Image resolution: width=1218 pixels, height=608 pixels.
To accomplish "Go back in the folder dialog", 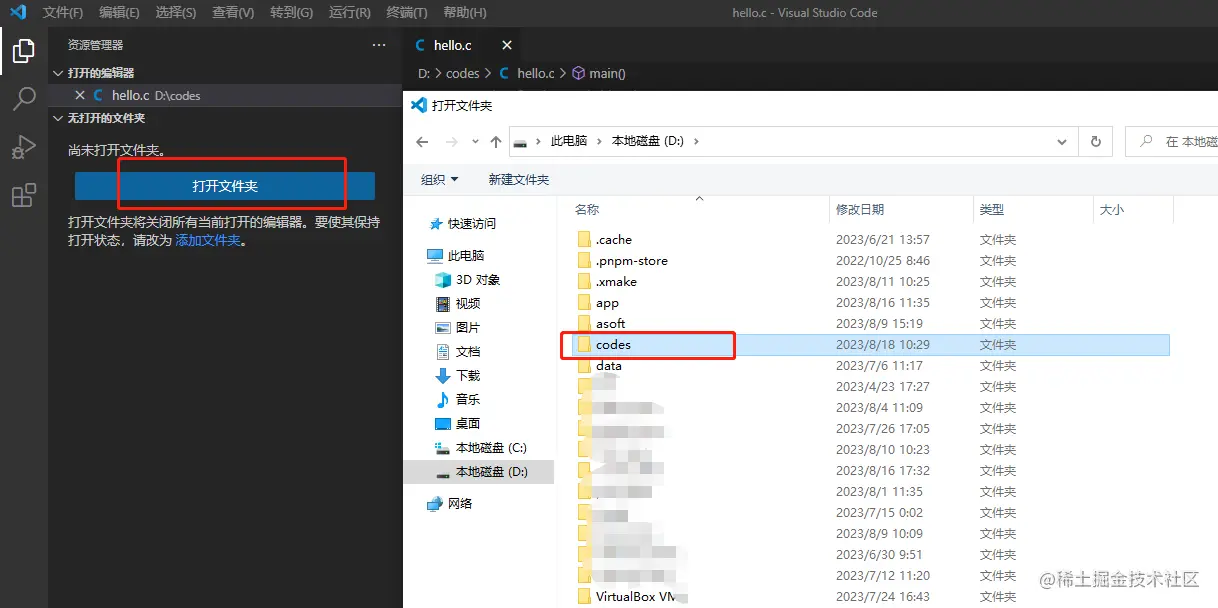I will pos(422,142).
